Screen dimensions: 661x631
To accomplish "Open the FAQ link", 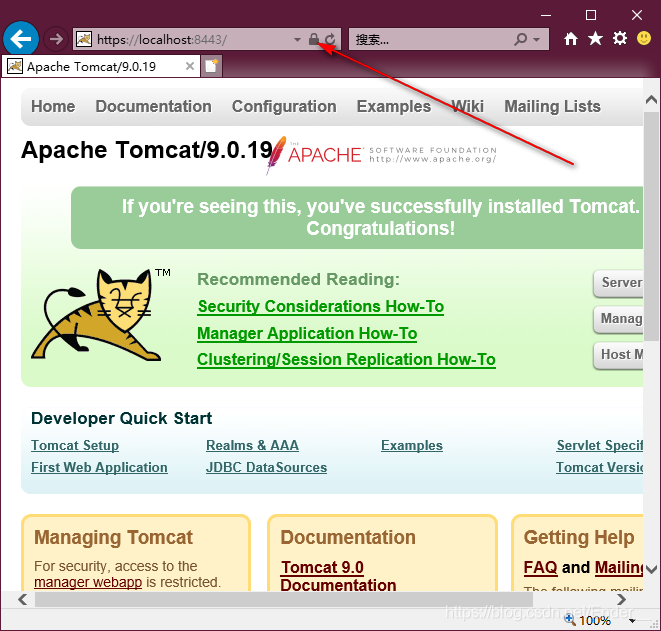I will pos(540,567).
